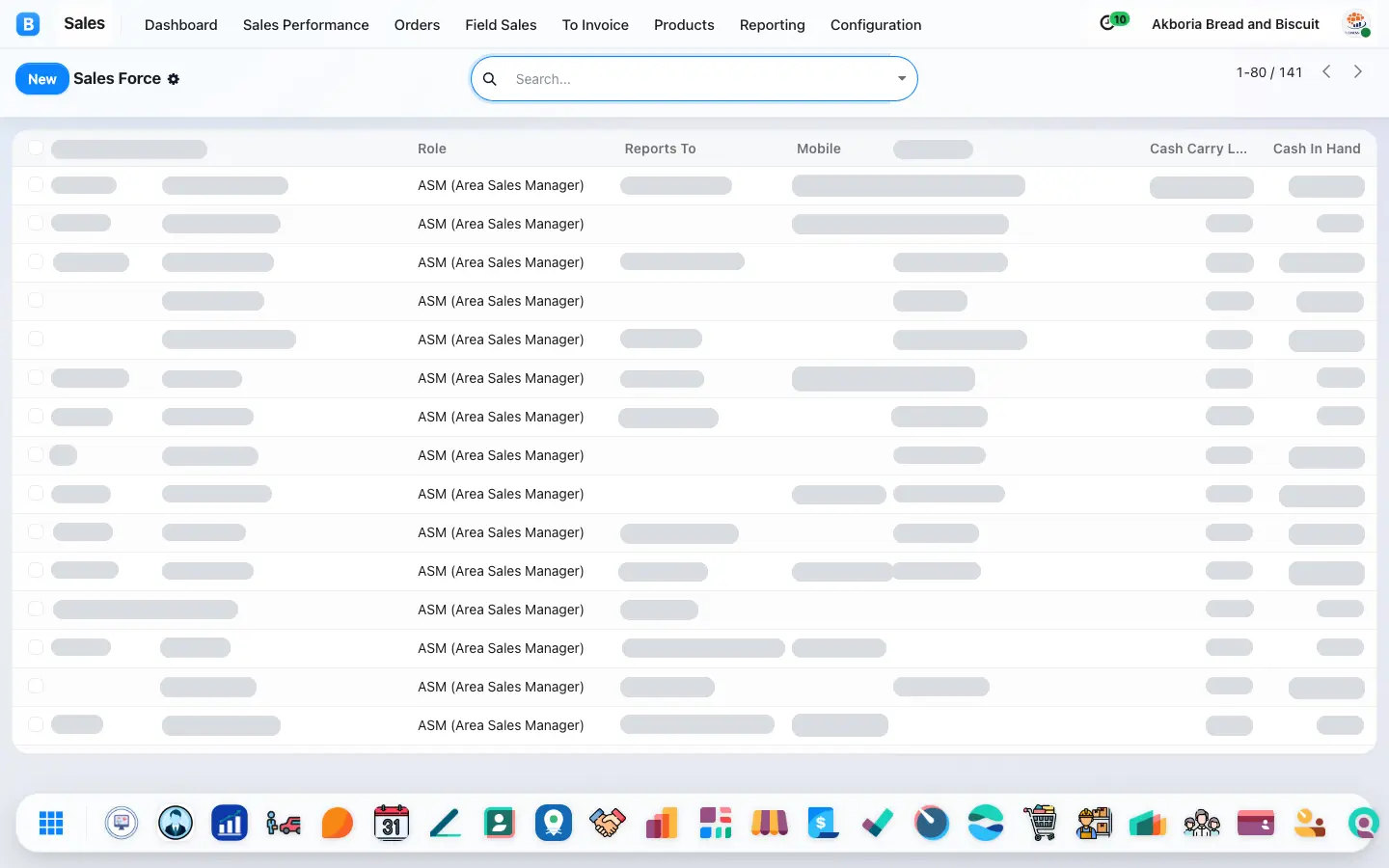Open the blue bar chart dock app
Screen dimensions: 1389x868
coord(230,823)
